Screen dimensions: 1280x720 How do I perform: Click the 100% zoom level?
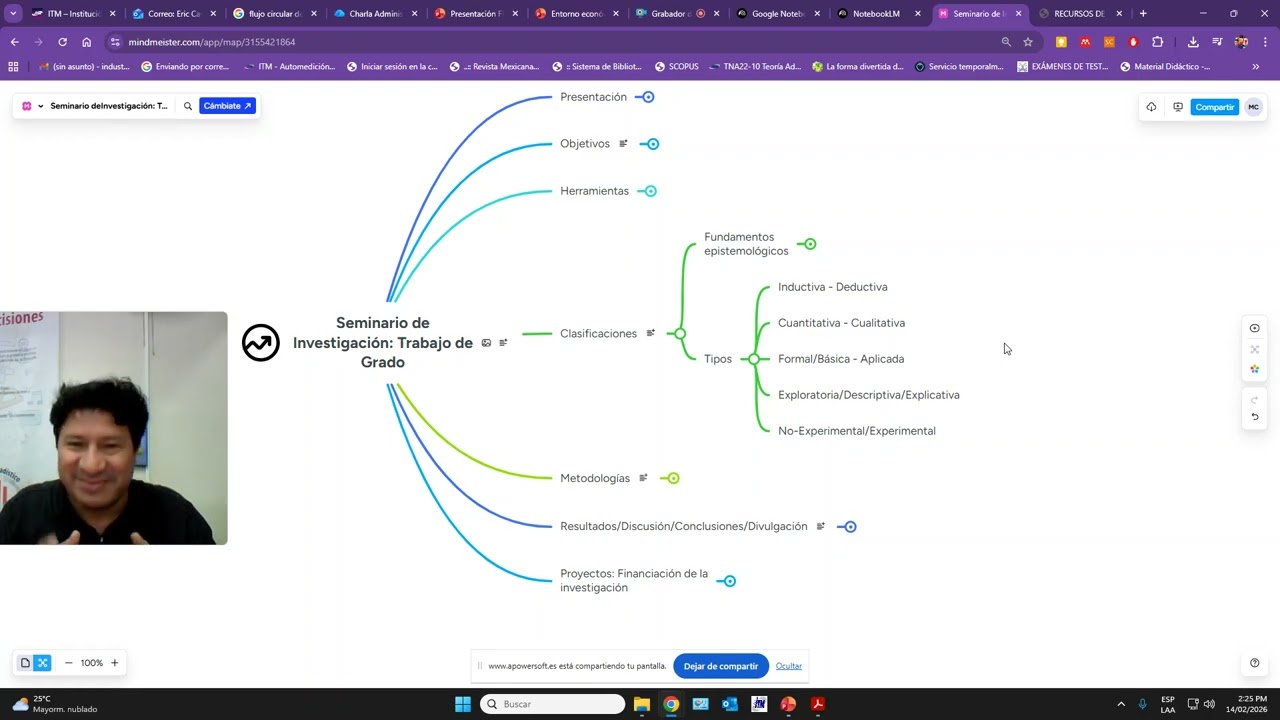click(x=91, y=663)
